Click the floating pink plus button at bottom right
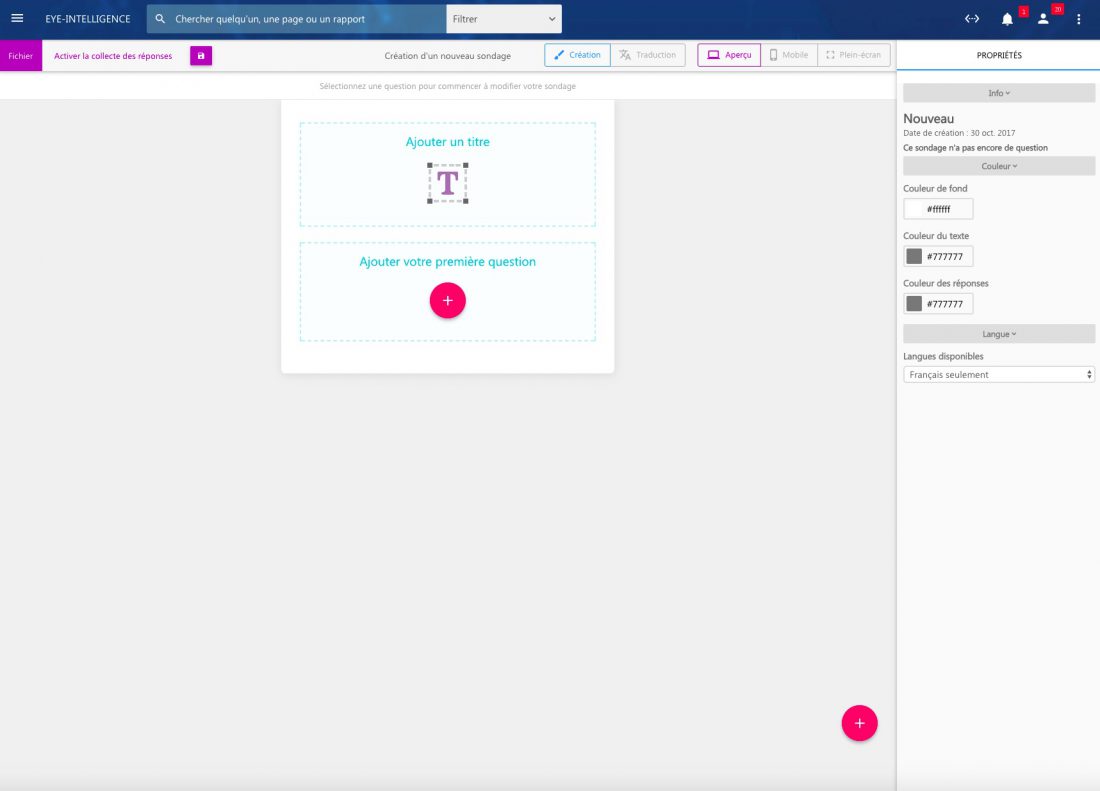 coord(859,723)
